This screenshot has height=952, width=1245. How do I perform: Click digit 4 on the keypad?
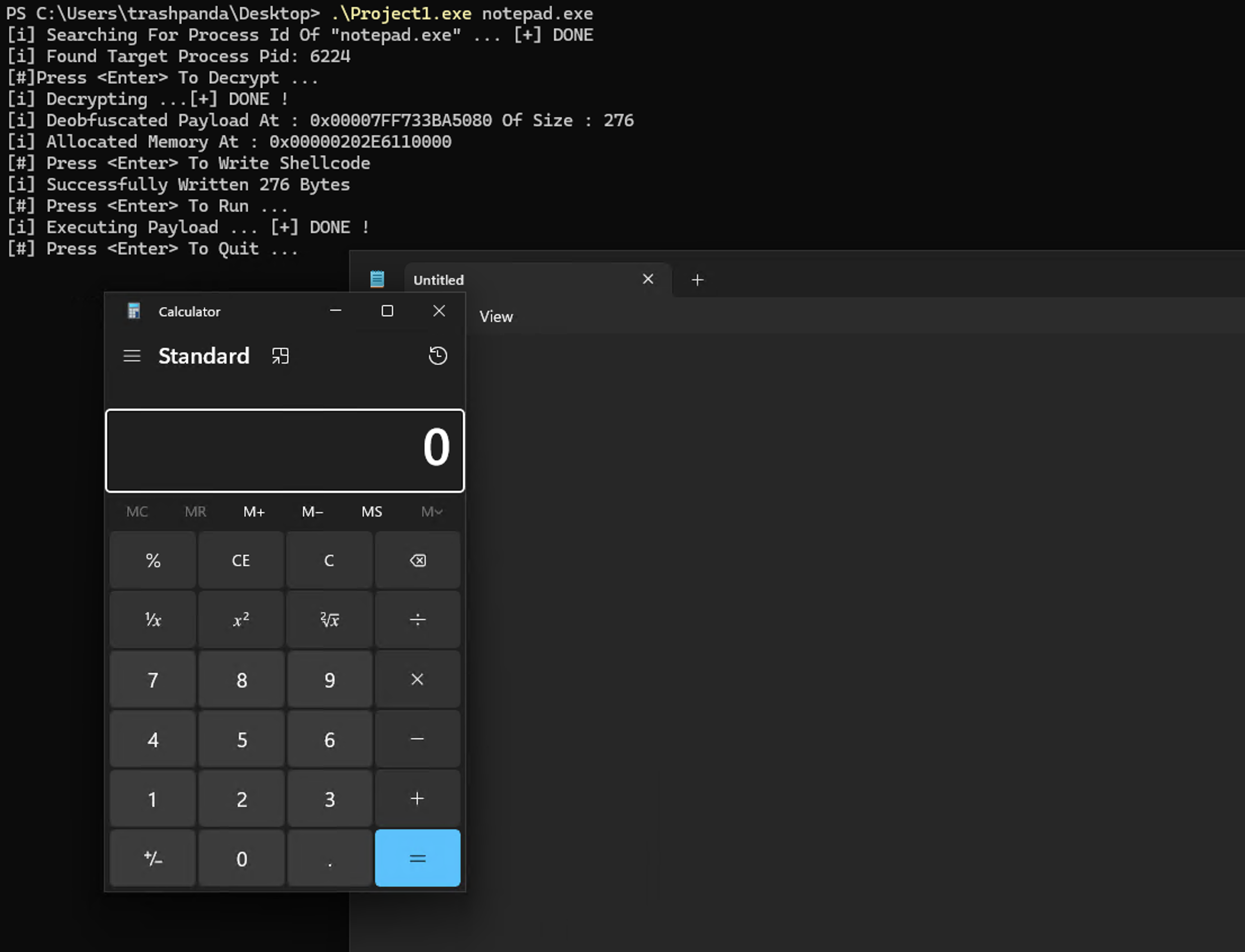(153, 739)
